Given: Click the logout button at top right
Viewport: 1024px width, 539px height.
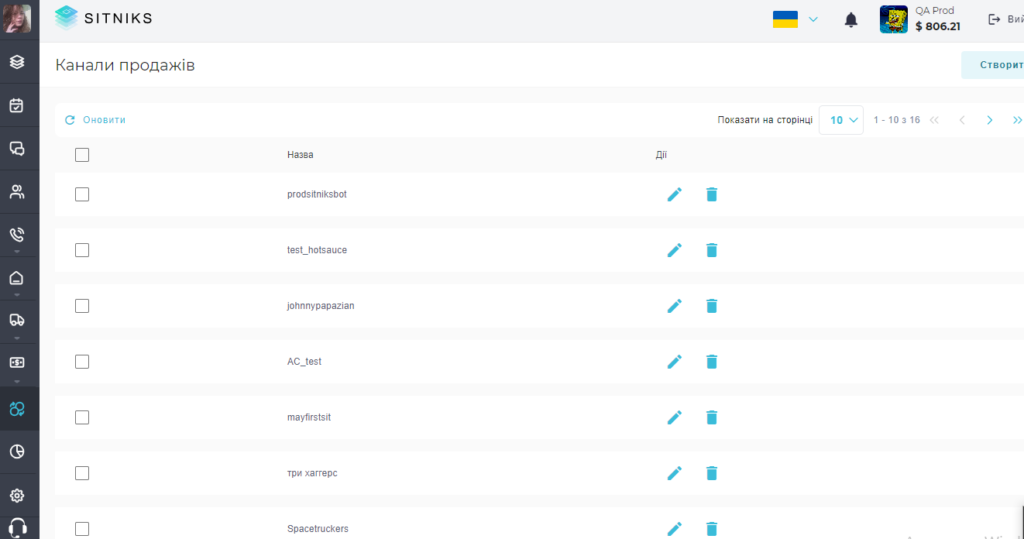Looking at the screenshot, I should click(x=1005, y=20).
